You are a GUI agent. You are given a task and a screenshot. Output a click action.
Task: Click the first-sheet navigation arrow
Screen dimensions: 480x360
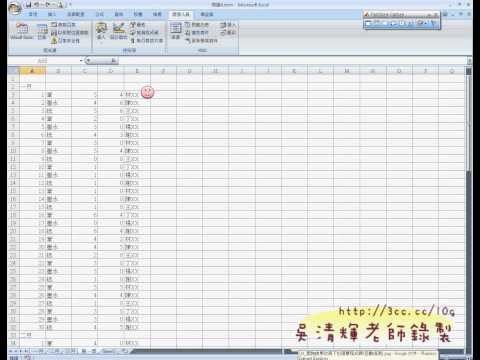tap(11, 351)
